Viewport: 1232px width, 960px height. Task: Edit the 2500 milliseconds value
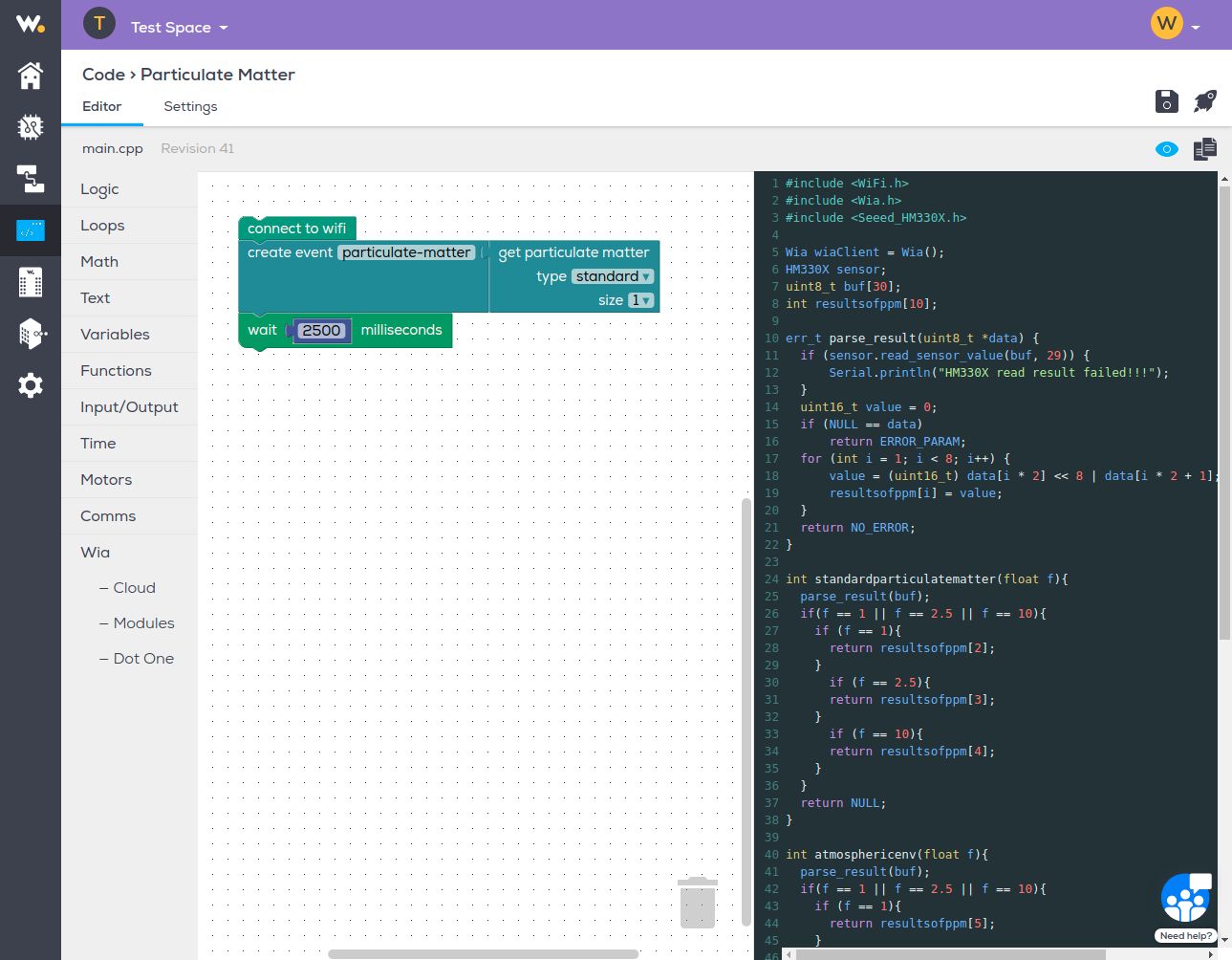(x=322, y=331)
